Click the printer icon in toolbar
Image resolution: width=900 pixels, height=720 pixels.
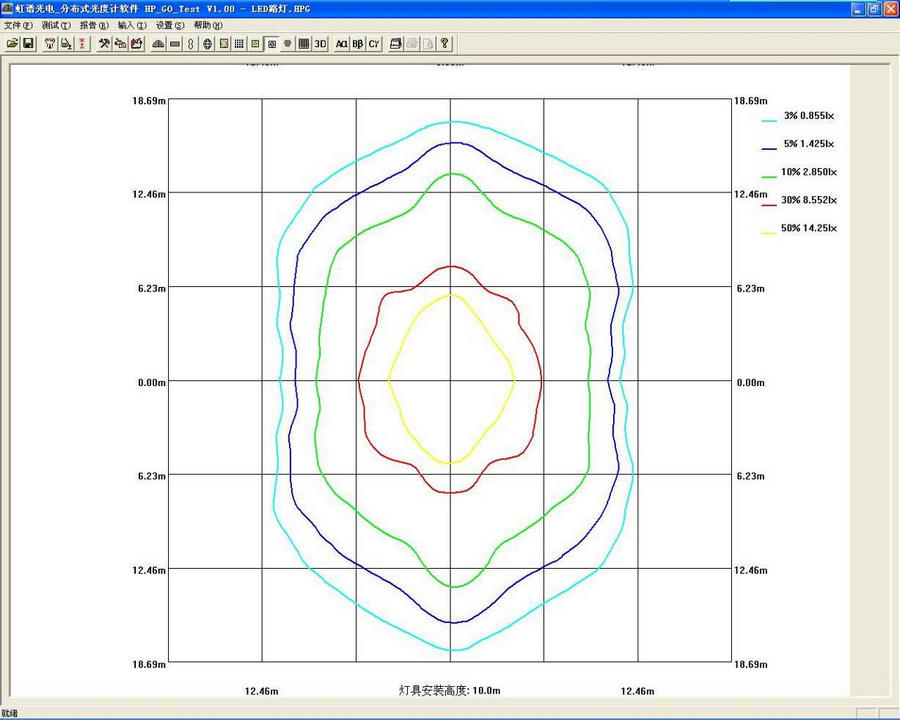pyautogui.click(x=396, y=44)
